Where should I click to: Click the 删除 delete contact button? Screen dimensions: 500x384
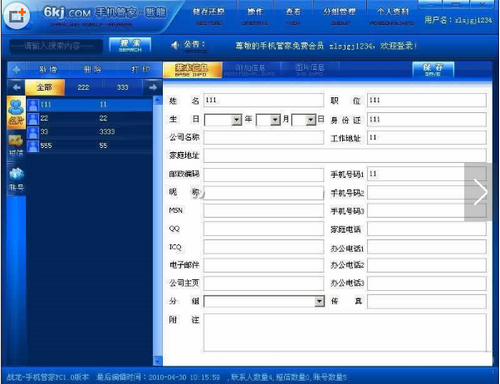[x=92, y=70]
